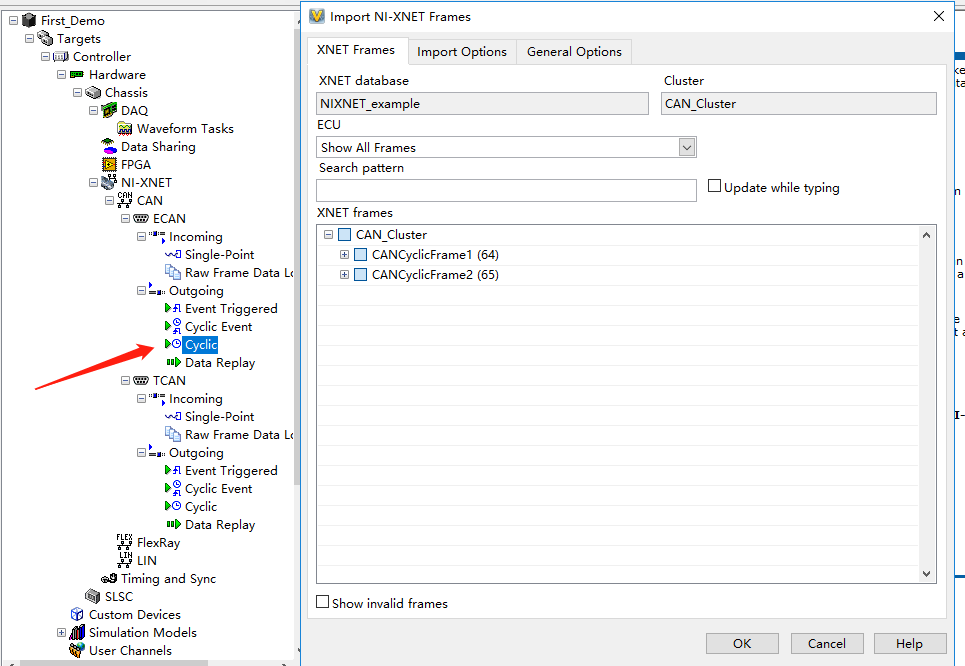
Task: Click Timing and Sync icon
Action: (109, 579)
